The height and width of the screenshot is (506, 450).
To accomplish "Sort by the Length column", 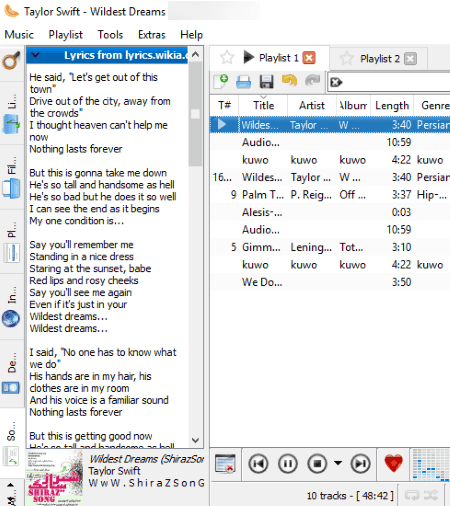I will 392,105.
